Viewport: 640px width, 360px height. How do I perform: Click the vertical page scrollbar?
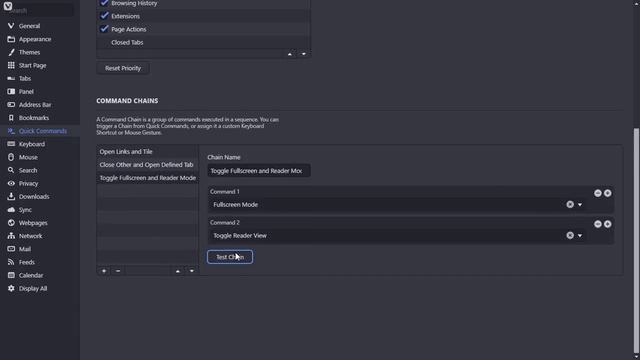point(636,241)
